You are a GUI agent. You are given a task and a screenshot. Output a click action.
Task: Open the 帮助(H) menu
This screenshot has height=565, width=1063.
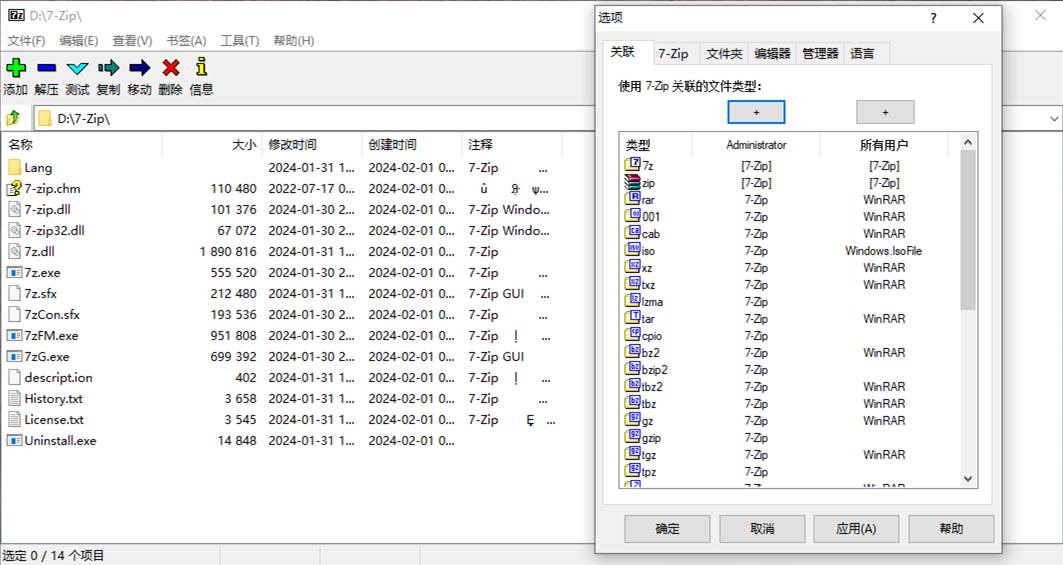coord(294,41)
